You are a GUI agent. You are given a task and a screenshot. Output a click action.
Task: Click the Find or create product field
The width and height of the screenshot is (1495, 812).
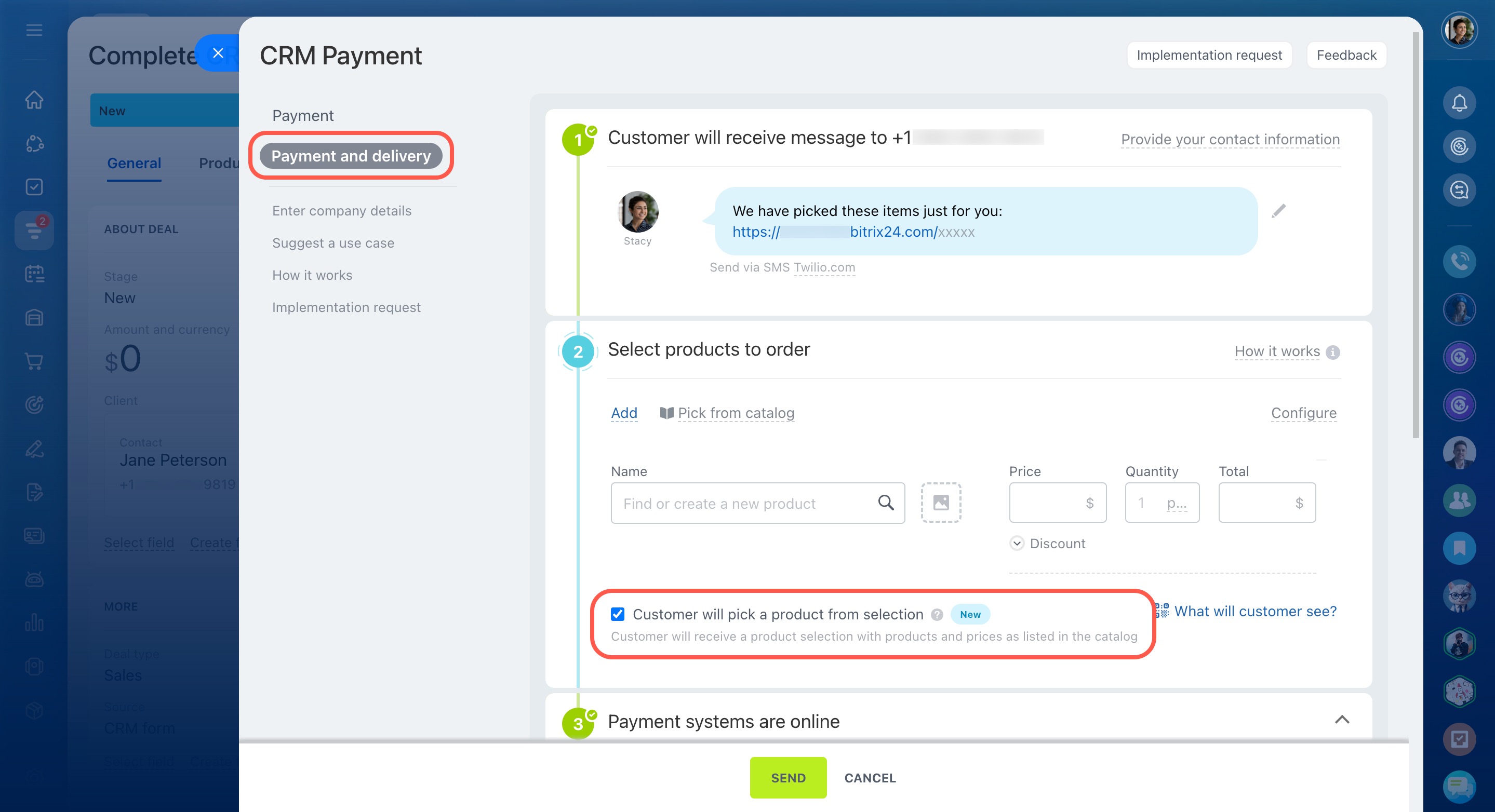click(743, 504)
